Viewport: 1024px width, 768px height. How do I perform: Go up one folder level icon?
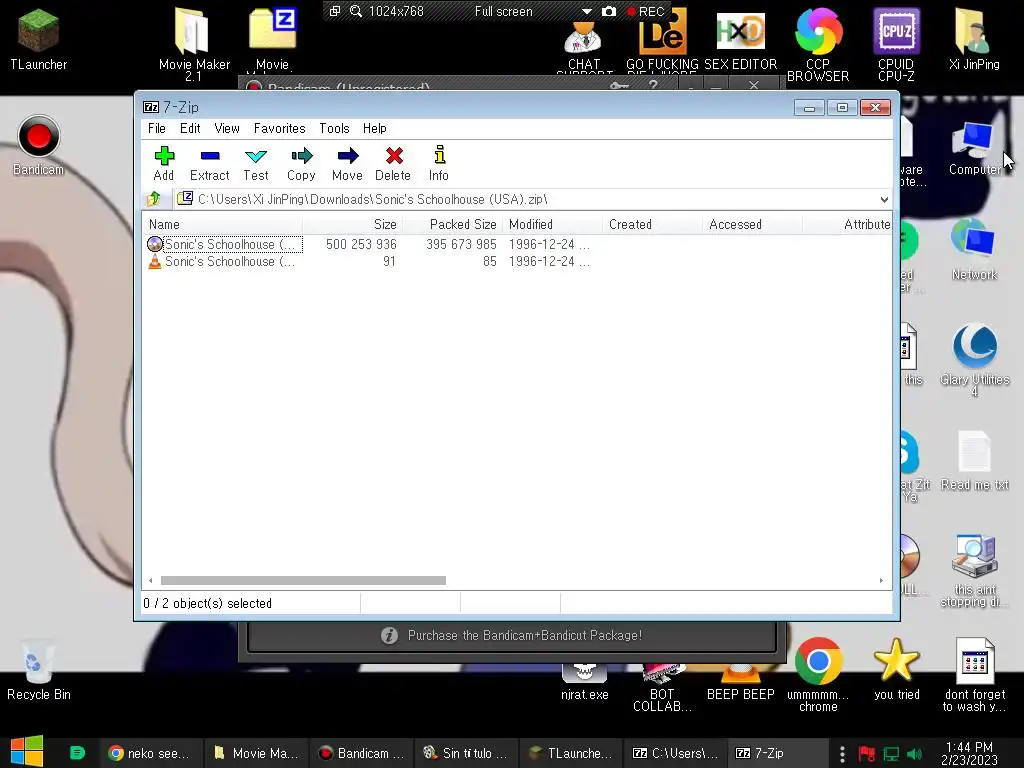(x=154, y=199)
